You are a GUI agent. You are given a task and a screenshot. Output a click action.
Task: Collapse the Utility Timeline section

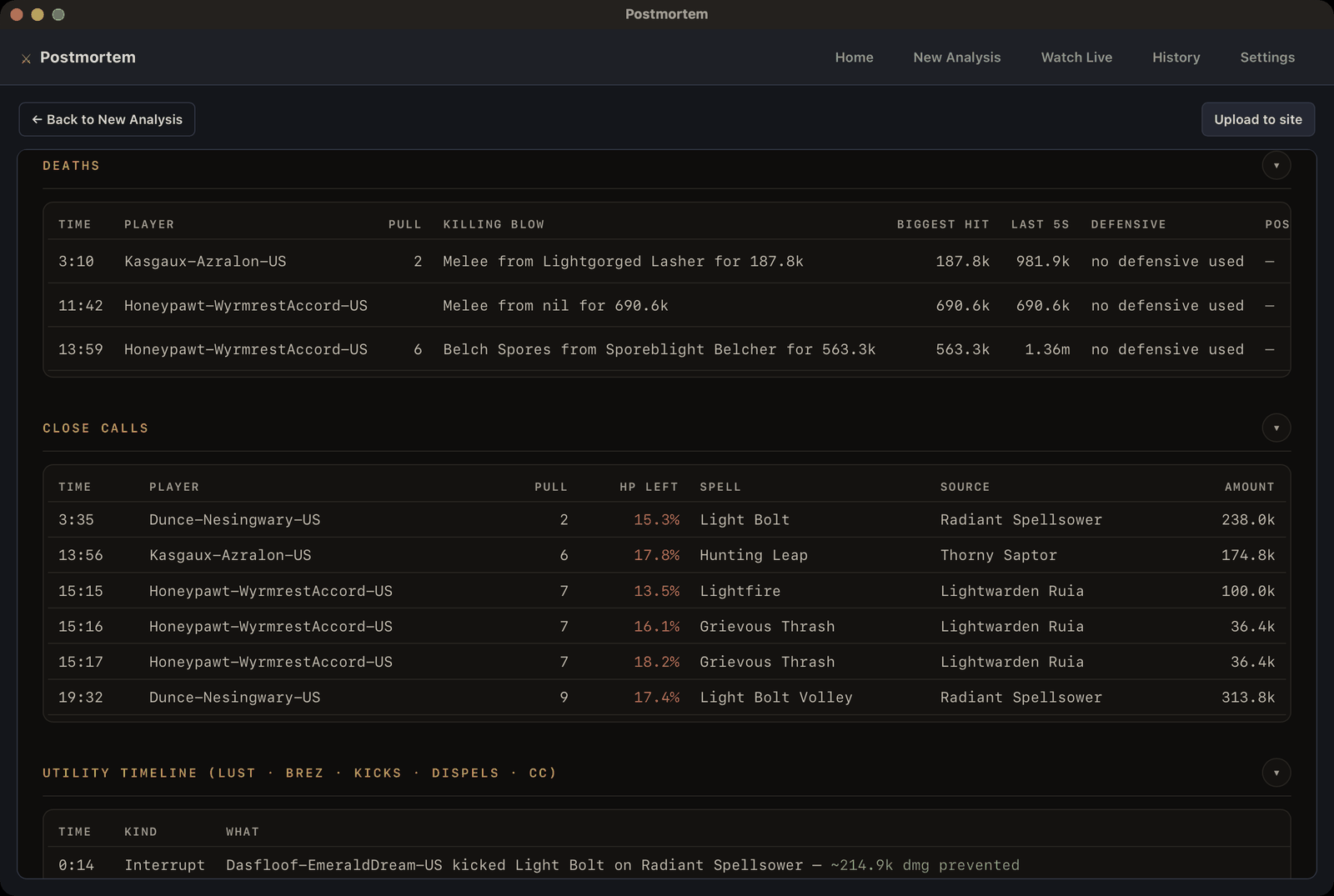click(1276, 773)
